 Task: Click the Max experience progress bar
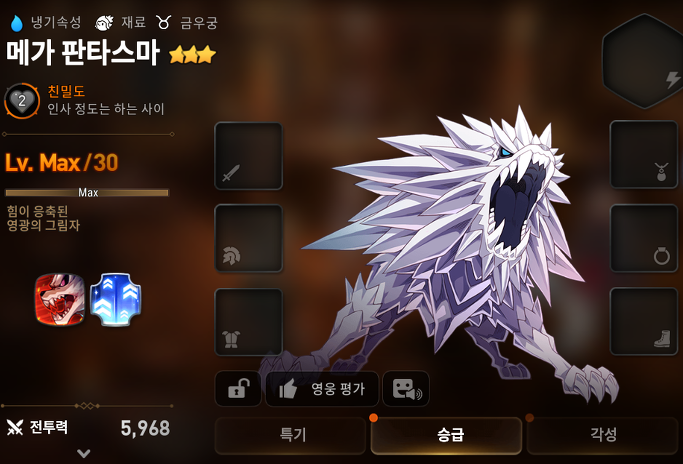(87, 193)
